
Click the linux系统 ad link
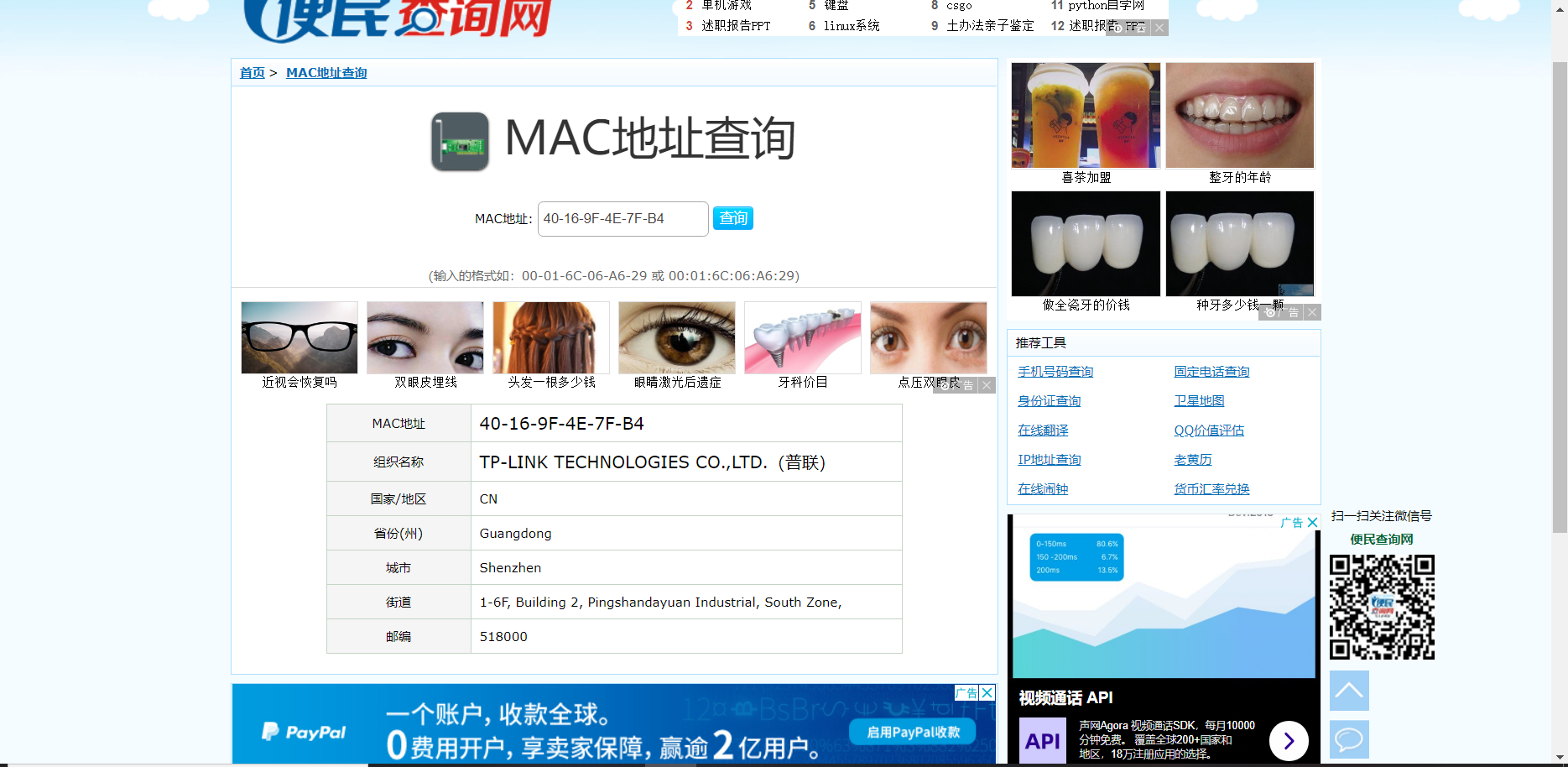(x=852, y=26)
